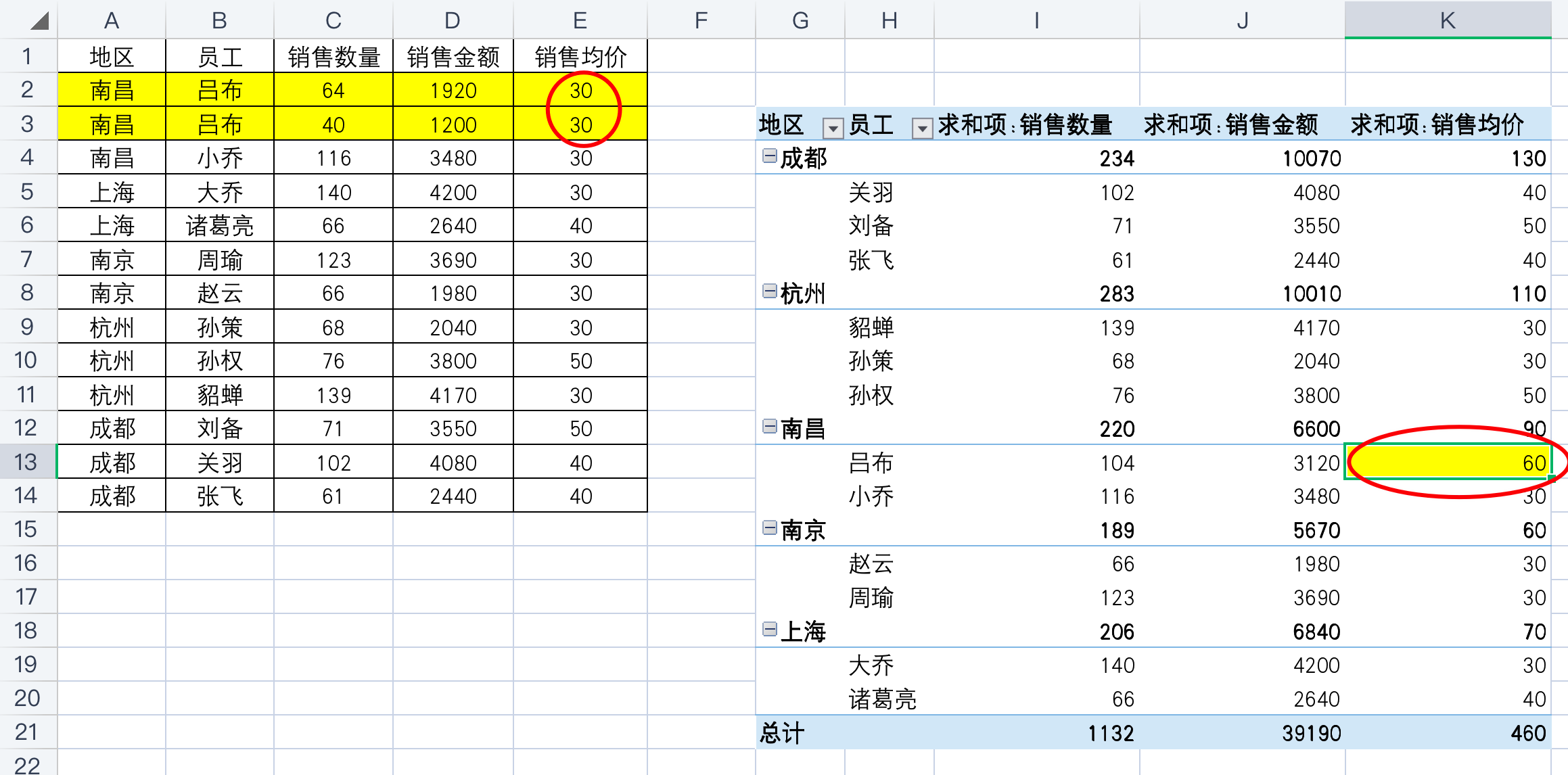Collapse the 杭州 group in pivot table
Screen dimensions: 1568x775
pyautogui.click(x=769, y=291)
